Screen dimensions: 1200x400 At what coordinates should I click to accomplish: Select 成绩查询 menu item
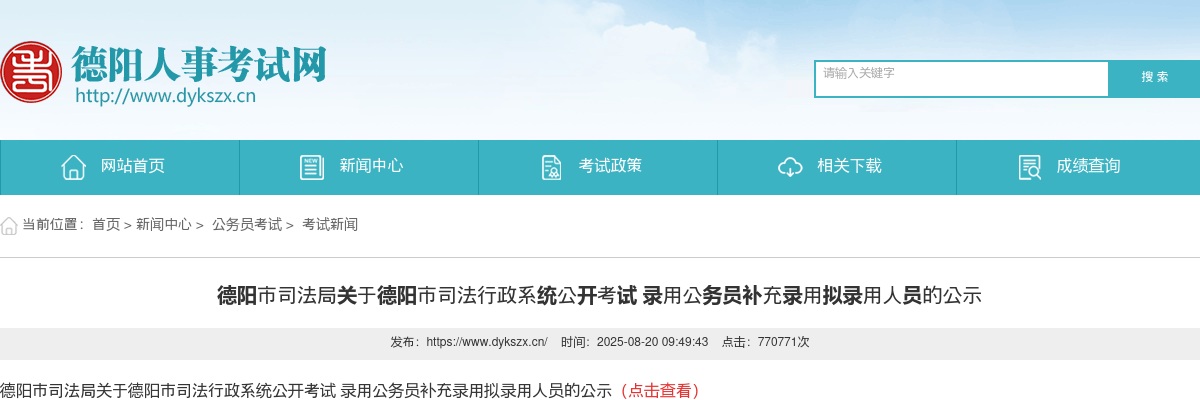pos(1078,167)
